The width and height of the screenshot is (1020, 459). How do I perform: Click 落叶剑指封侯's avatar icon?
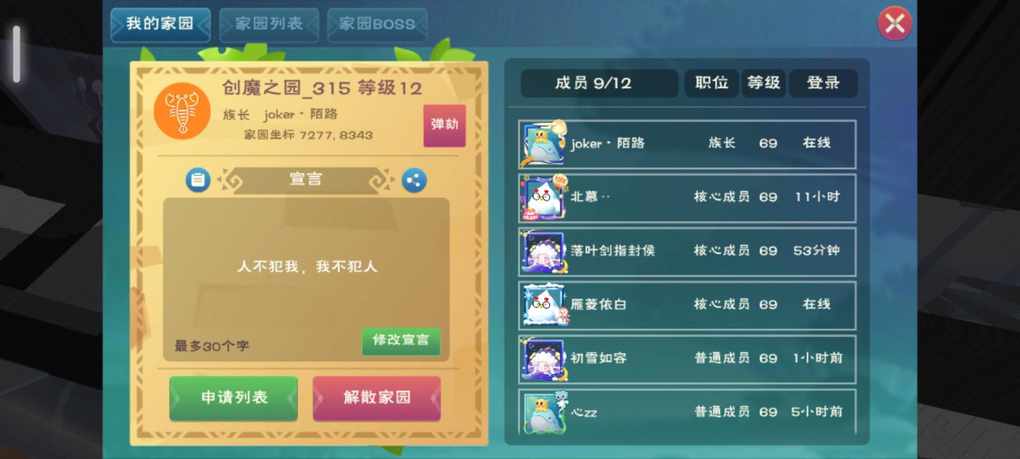(x=541, y=252)
